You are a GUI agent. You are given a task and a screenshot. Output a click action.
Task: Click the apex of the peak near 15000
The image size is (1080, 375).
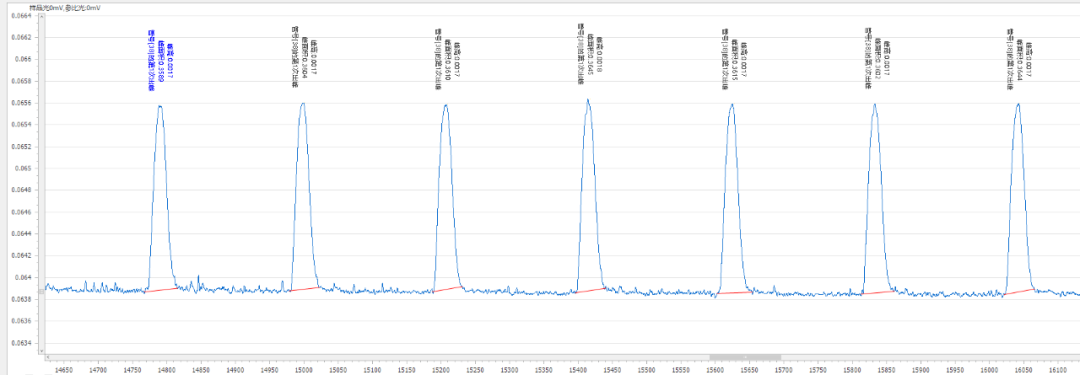(302, 103)
